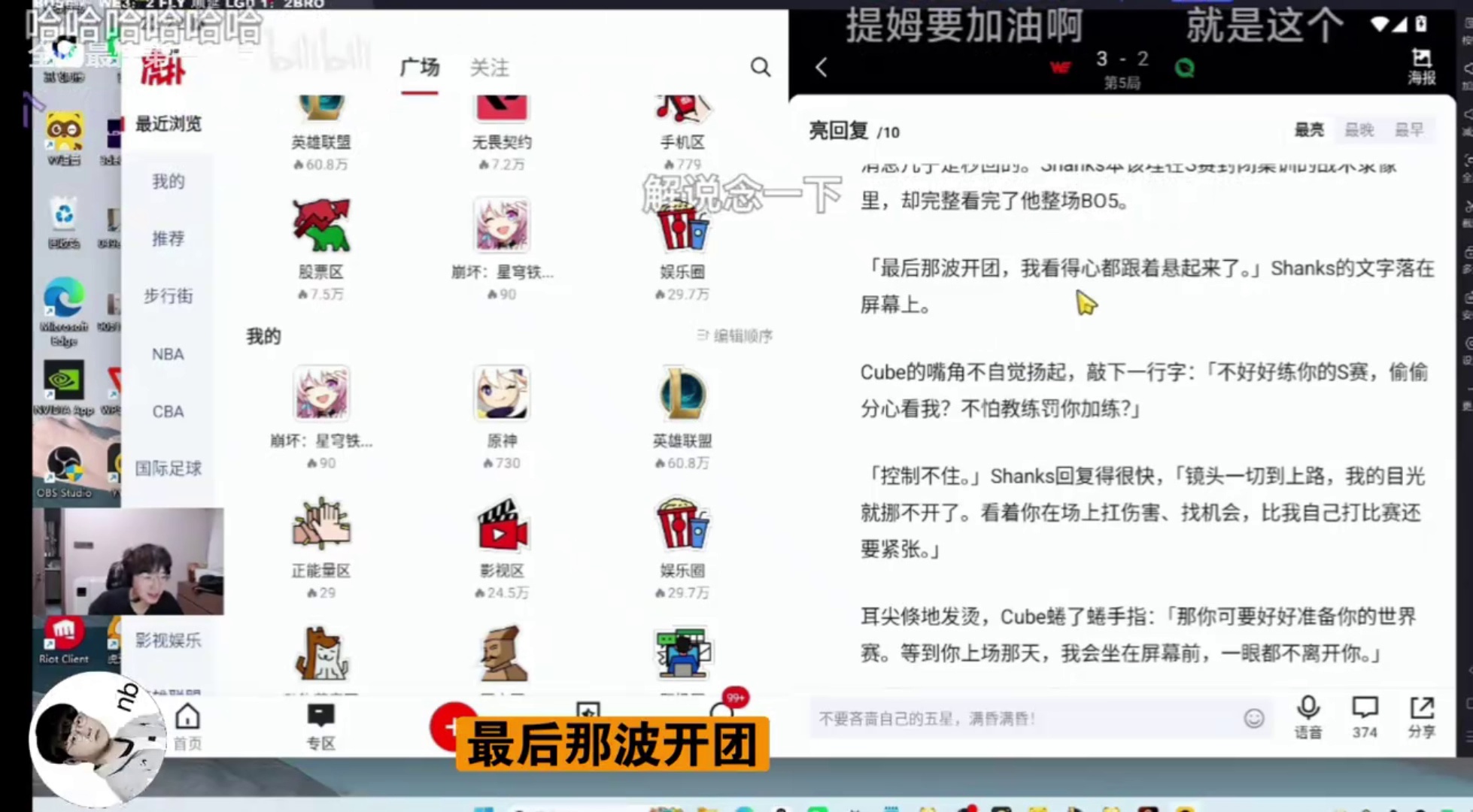Select 最近浏览 in the sidebar
The image size is (1473, 812).
click(168, 124)
